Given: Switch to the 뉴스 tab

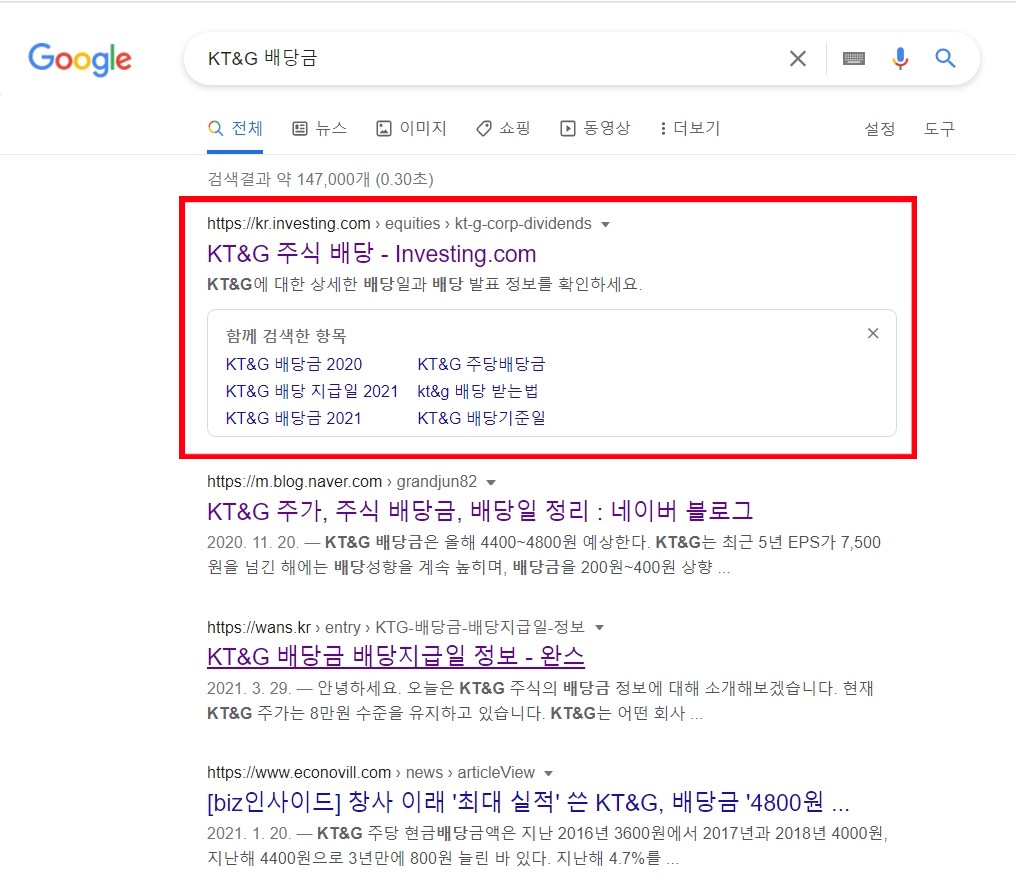Looking at the screenshot, I should pyautogui.click(x=319, y=128).
